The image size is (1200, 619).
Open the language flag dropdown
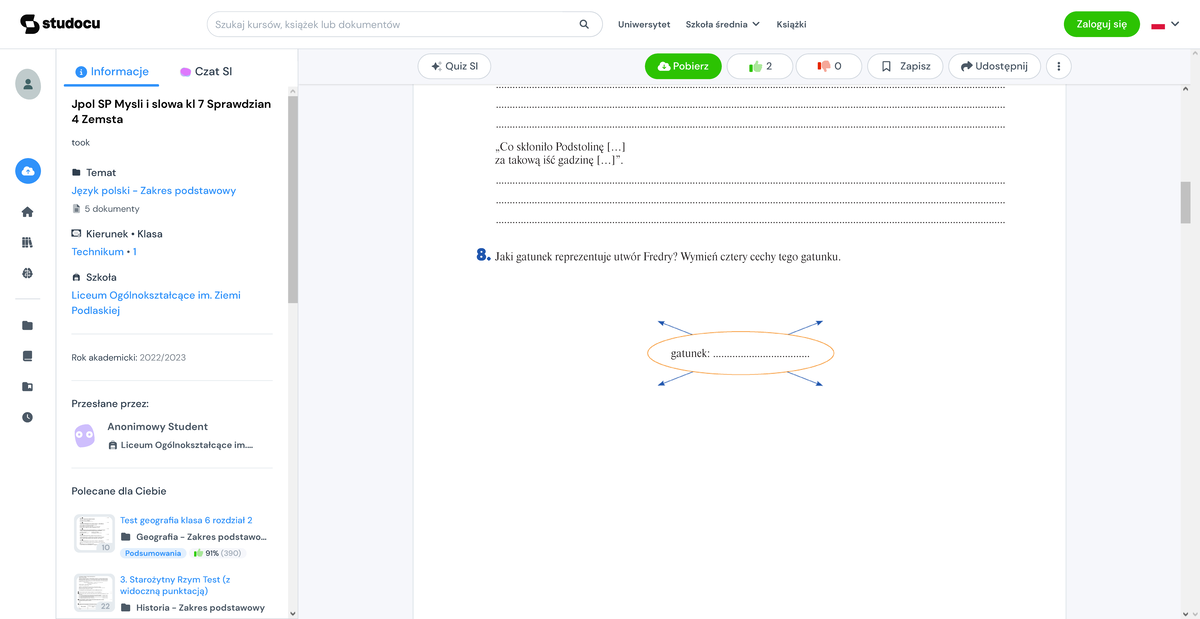[x=1166, y=24]
